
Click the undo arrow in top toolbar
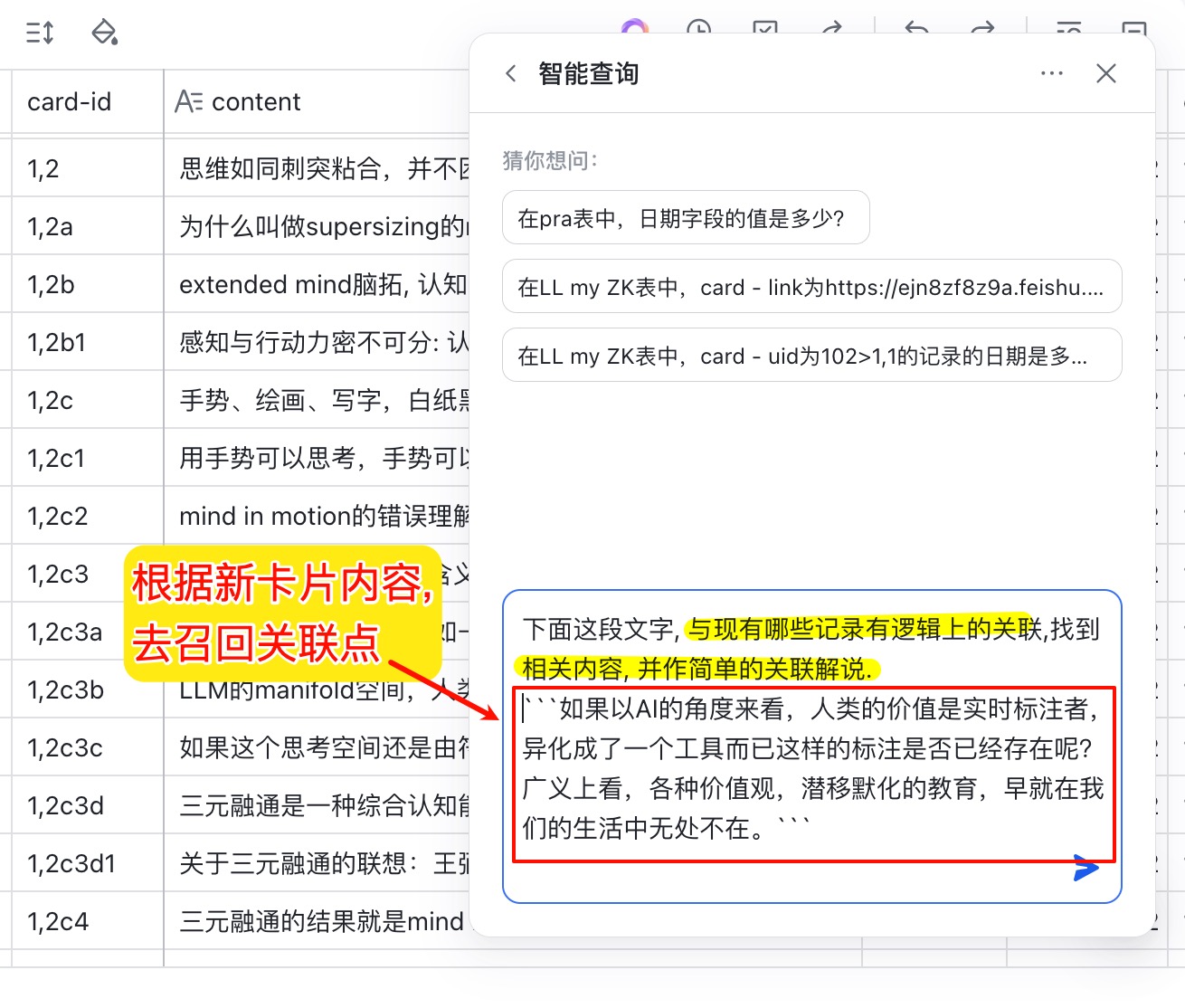click(x=916, y=29)
